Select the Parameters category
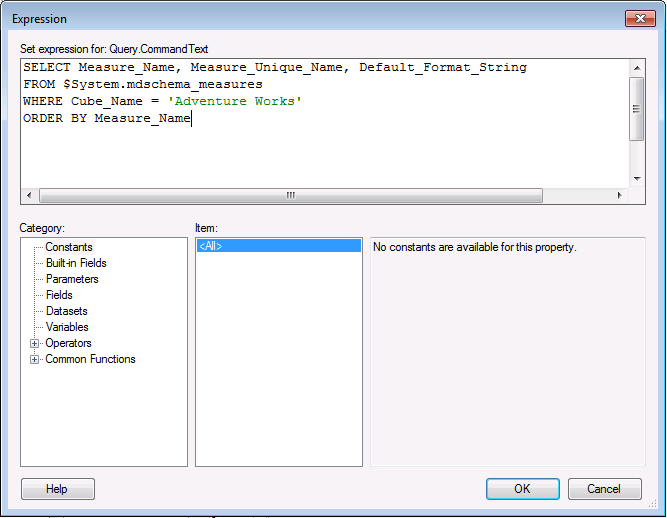The width and height of the screenshot is (667, 518). point(72,279)
